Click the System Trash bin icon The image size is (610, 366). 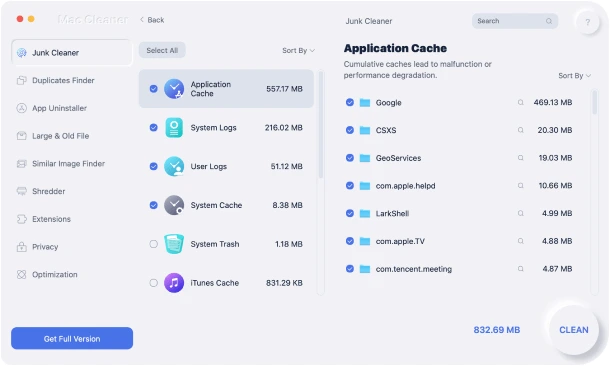tap(174, 244)
